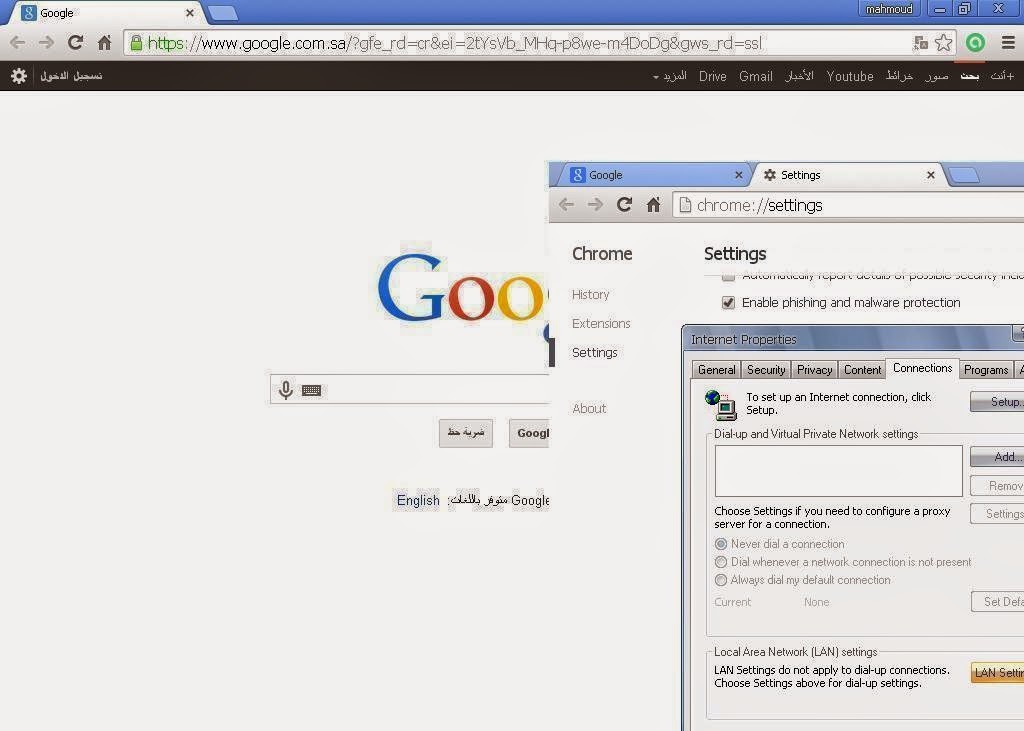This screenshot has height=731, width=1024.
Task: Switch to Programs tab in Internet Properties
Action: pyautogui.click(x=985, y=370)
